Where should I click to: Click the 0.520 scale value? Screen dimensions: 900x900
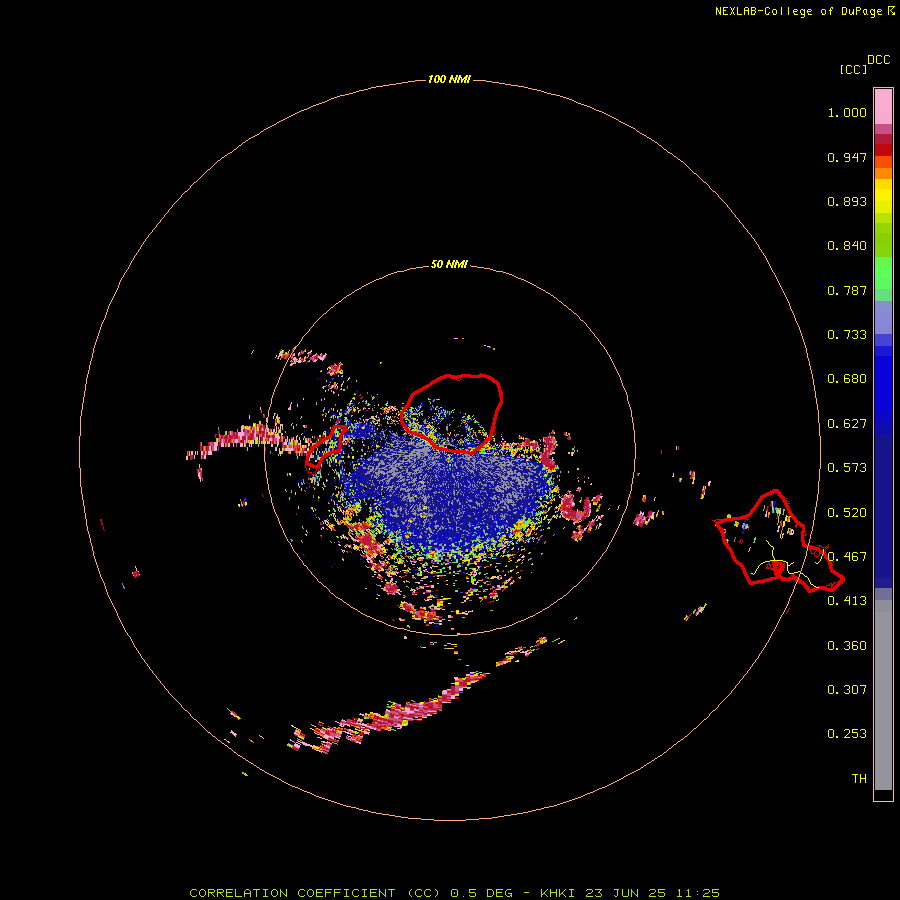tap(847, 513)
